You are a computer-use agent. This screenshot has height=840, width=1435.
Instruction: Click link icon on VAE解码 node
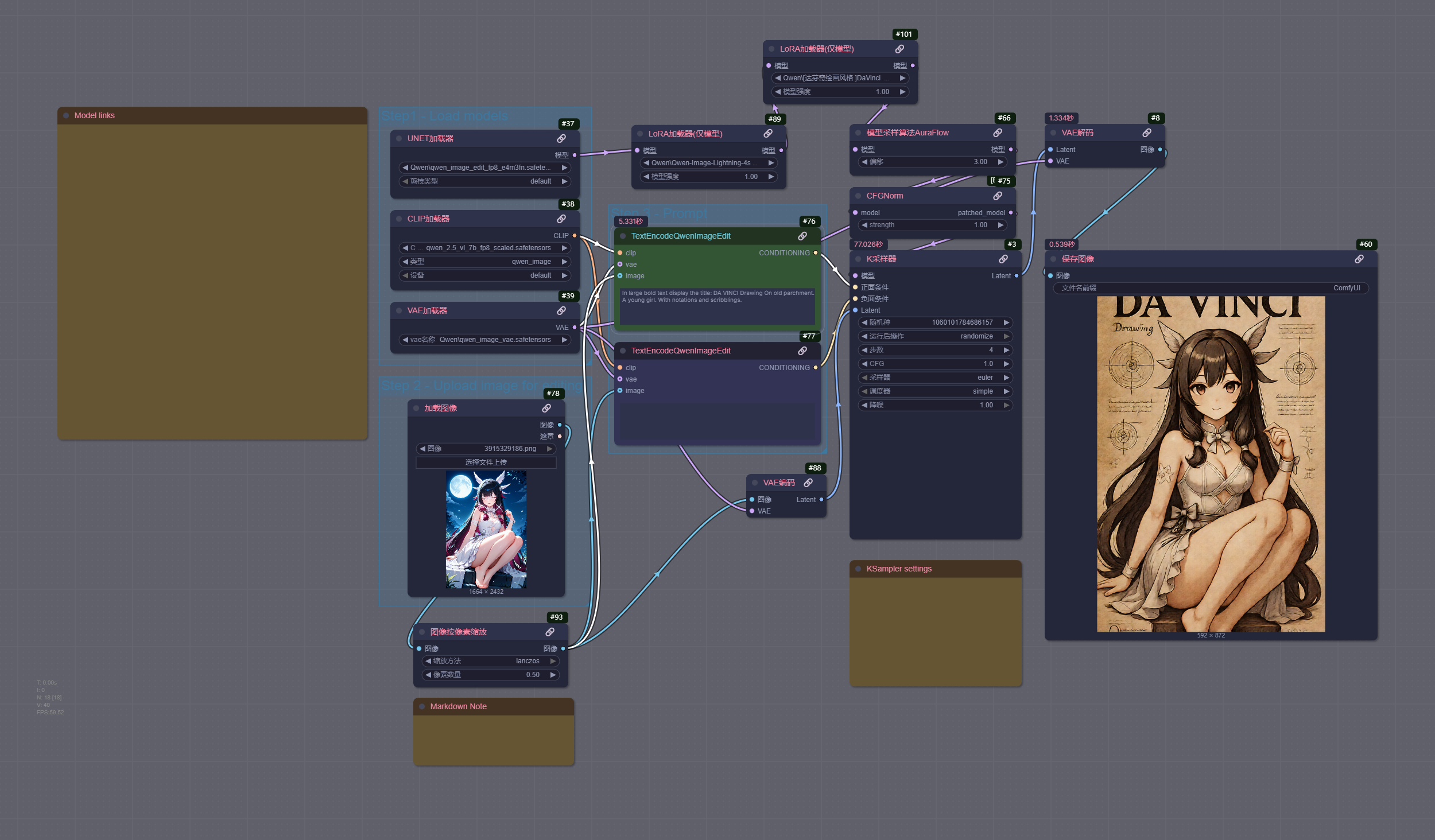pos(1147,133)
